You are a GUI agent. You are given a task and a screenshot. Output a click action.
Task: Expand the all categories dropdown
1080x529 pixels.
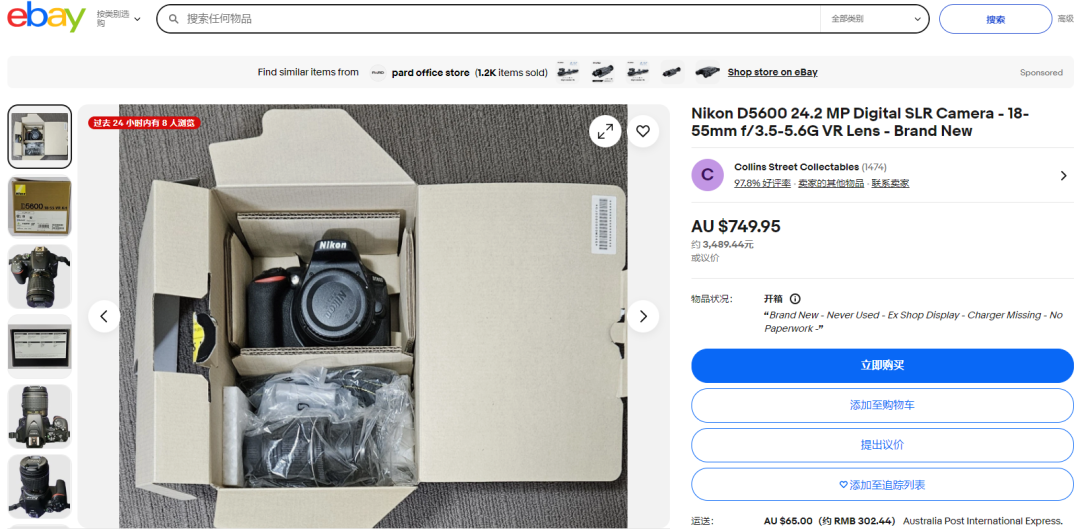click(x=875, y=19)
